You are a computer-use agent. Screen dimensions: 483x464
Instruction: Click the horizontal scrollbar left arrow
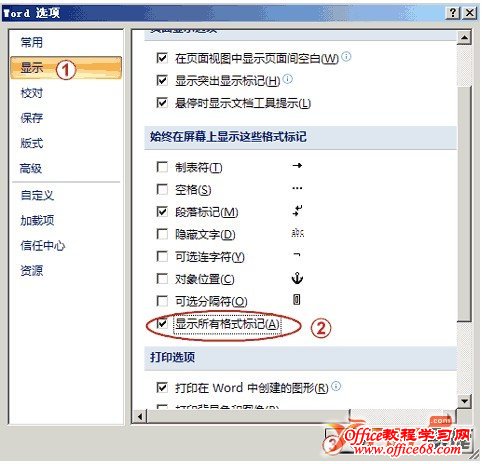(x=140, y=416)
